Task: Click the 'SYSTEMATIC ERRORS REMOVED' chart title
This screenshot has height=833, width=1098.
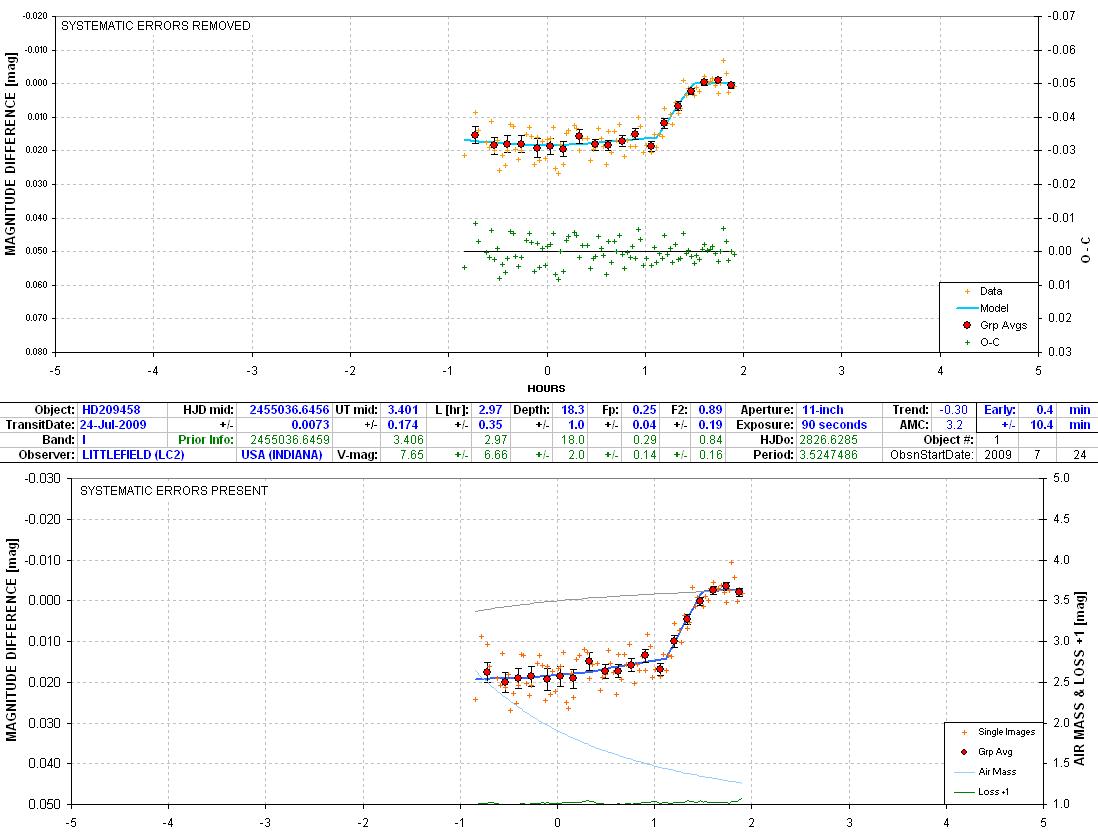Action: pos(155,26)
